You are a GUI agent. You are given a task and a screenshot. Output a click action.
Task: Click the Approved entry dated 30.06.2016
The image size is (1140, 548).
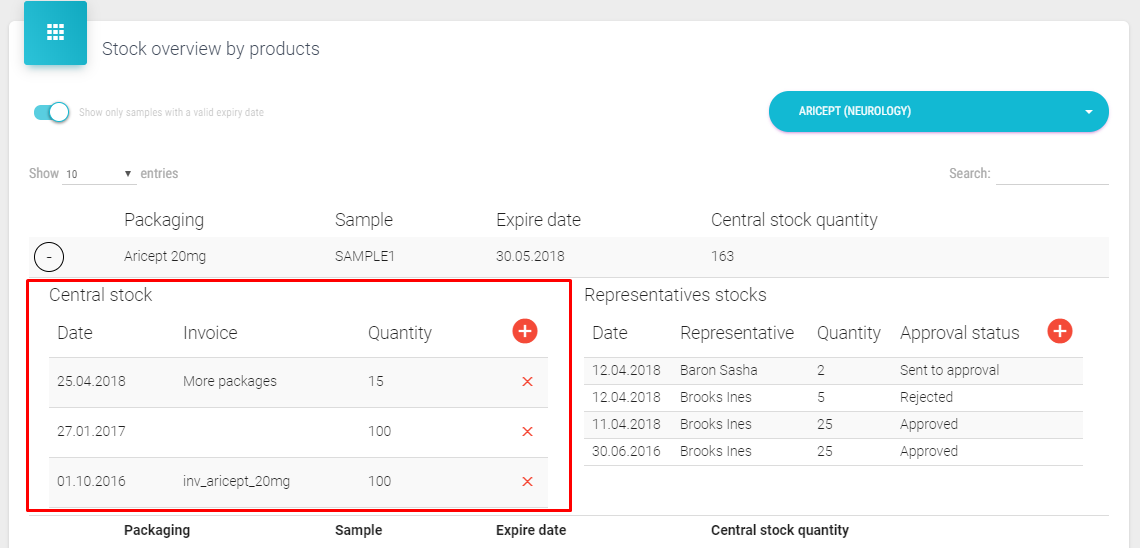tap(928, 451)
